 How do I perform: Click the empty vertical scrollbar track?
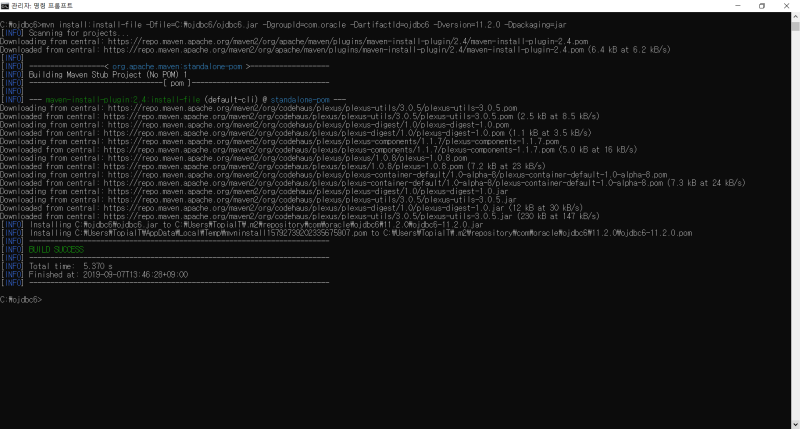(x=795, y=224)
